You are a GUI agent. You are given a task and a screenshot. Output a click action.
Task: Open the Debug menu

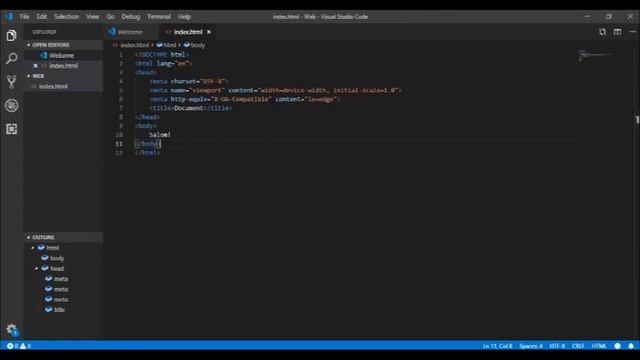[x=131, y=17]
